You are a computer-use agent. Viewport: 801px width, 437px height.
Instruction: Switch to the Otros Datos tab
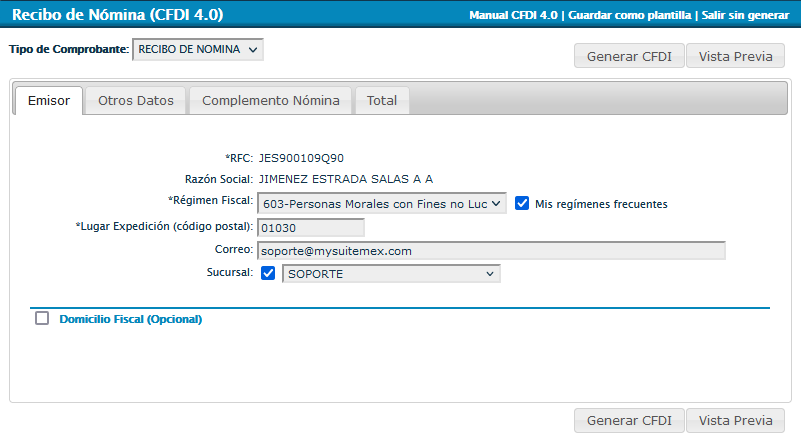[x=136, y=101]
